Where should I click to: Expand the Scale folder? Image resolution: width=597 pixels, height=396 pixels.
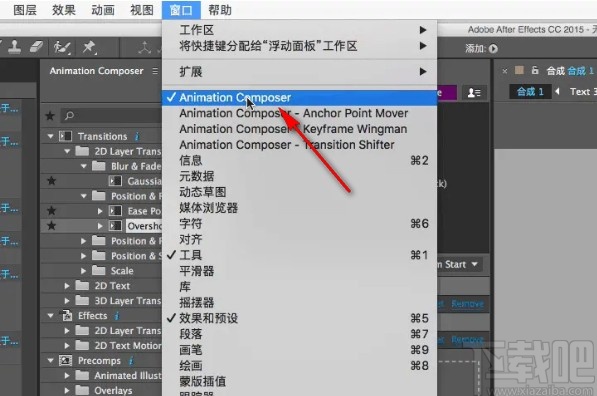(83, 271)
